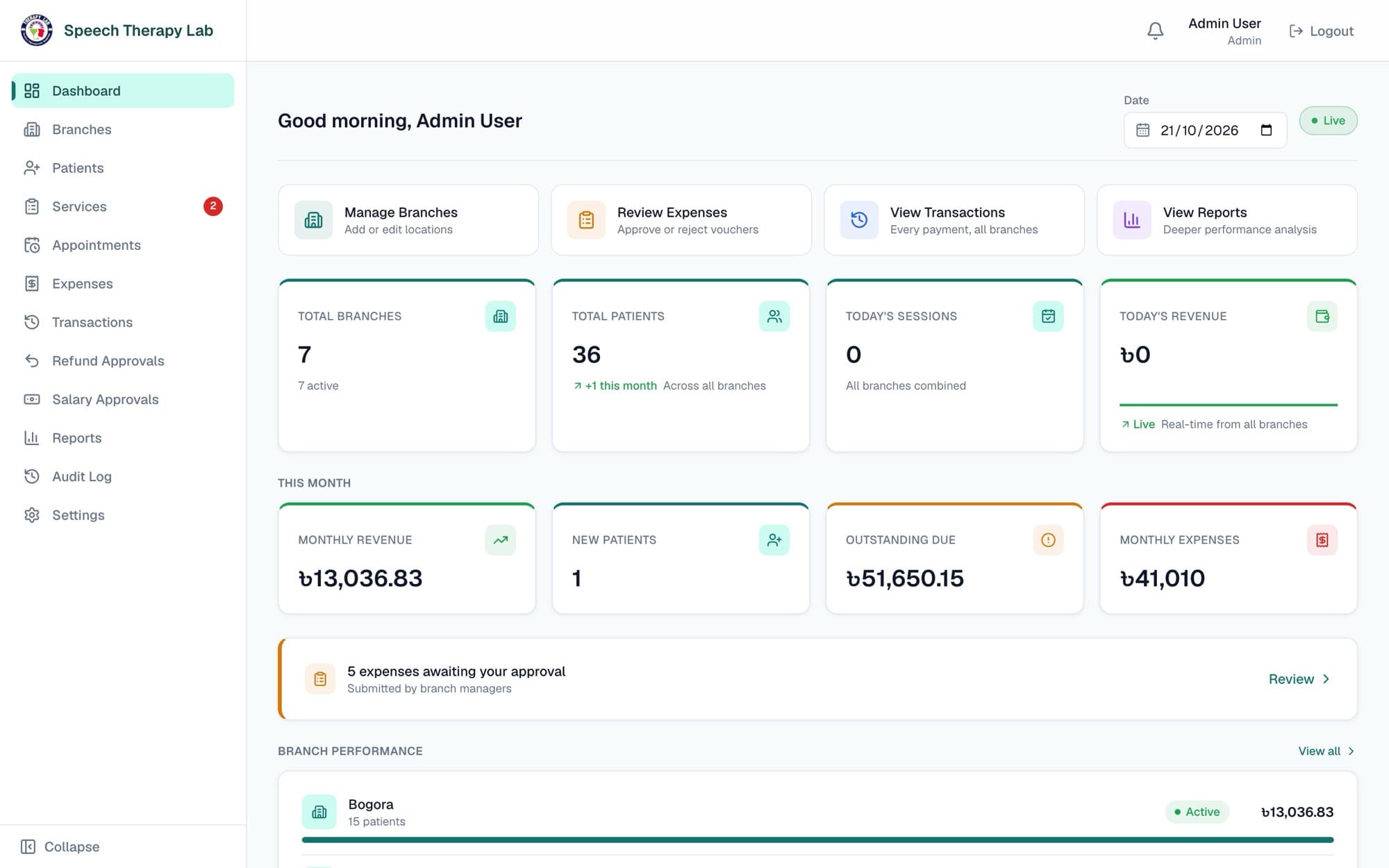Navigate to Appointments
Image resolution: width=1389 pixels, height=868 pixels.
(123, 245)
